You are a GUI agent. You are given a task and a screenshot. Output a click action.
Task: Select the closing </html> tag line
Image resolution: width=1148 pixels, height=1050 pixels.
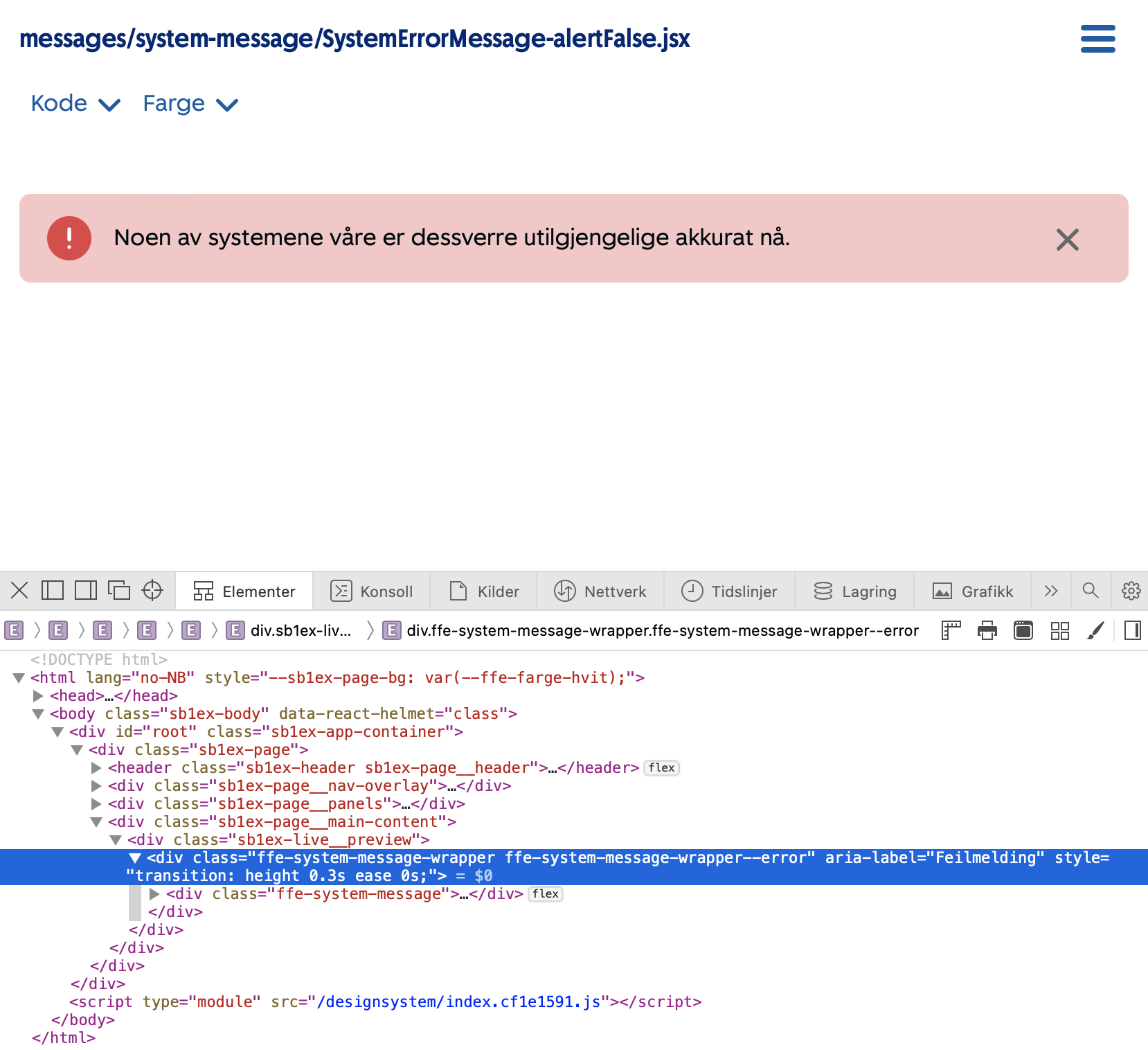click(64, 1038)
